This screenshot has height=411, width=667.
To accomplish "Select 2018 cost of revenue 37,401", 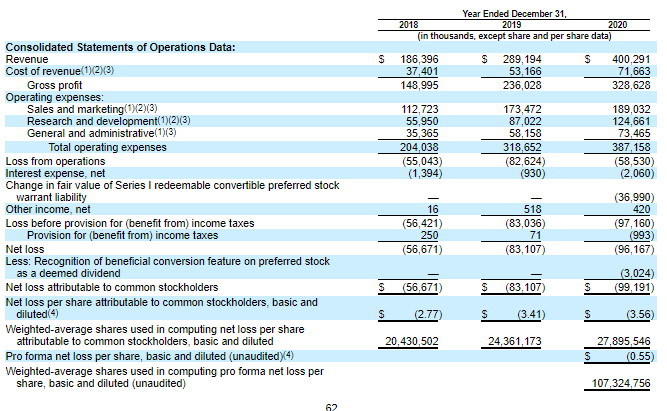I will [422, 71].
